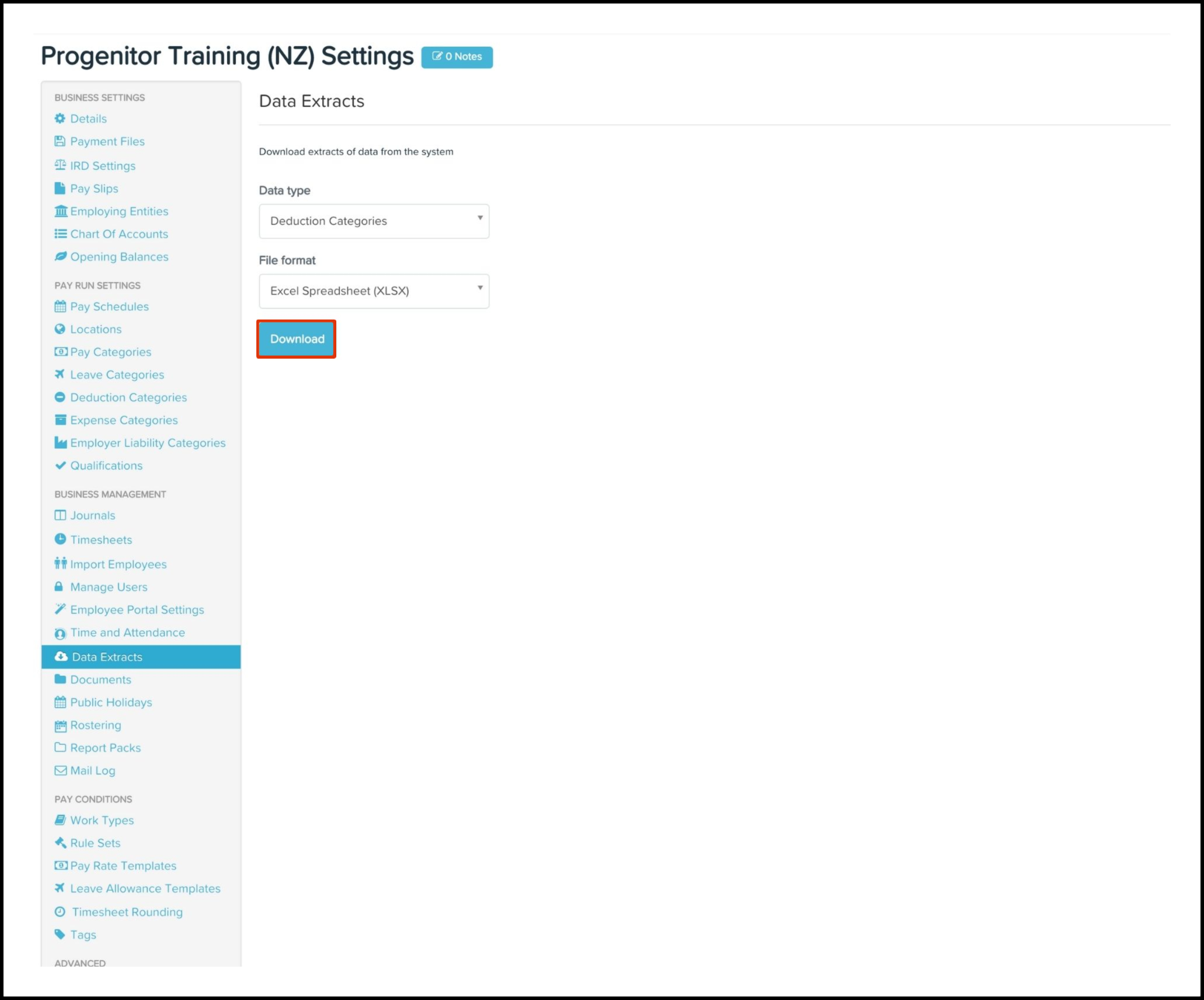Image resolution: width=1204 pixels, height=1000 pixels.
Task: Click the scales icon next to IRD Settings
Action: pyautogui.click(x=60, y=165)
